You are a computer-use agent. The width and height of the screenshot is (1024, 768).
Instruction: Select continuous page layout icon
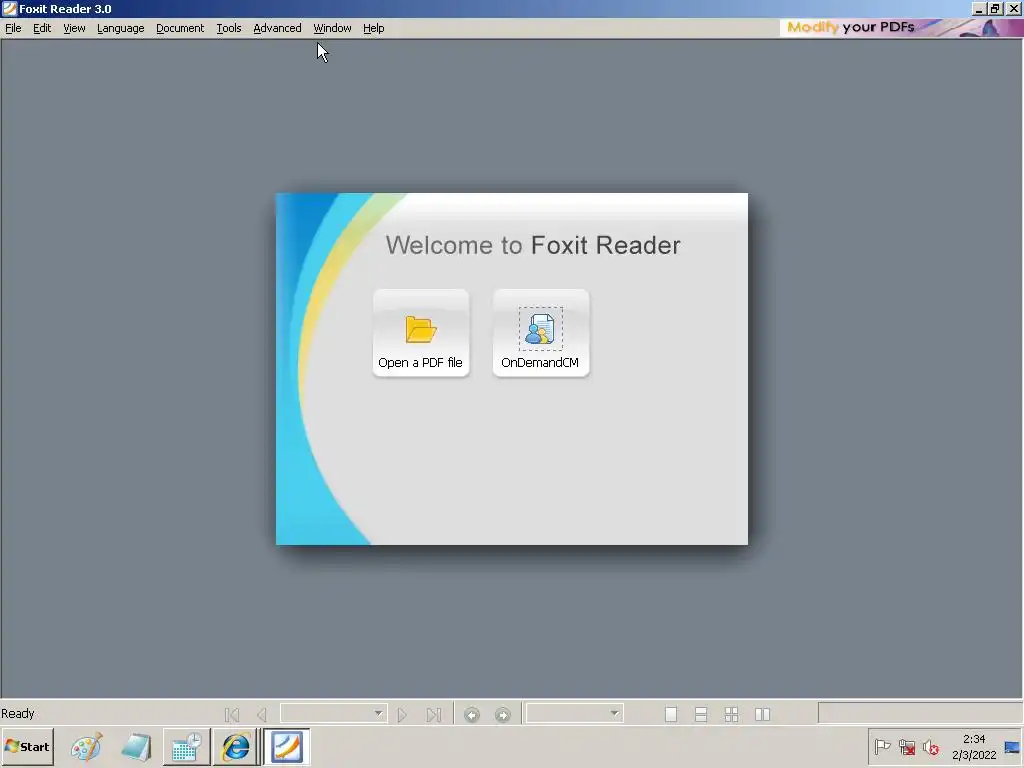tap(701, 714)
